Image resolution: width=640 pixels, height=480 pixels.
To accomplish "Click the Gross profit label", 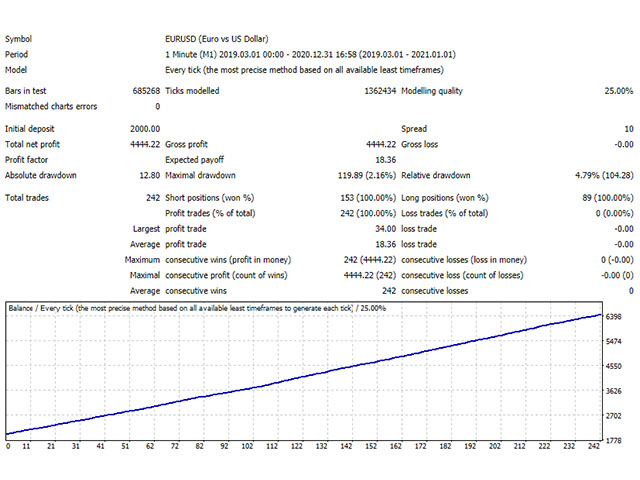I will tap(187, 144).
